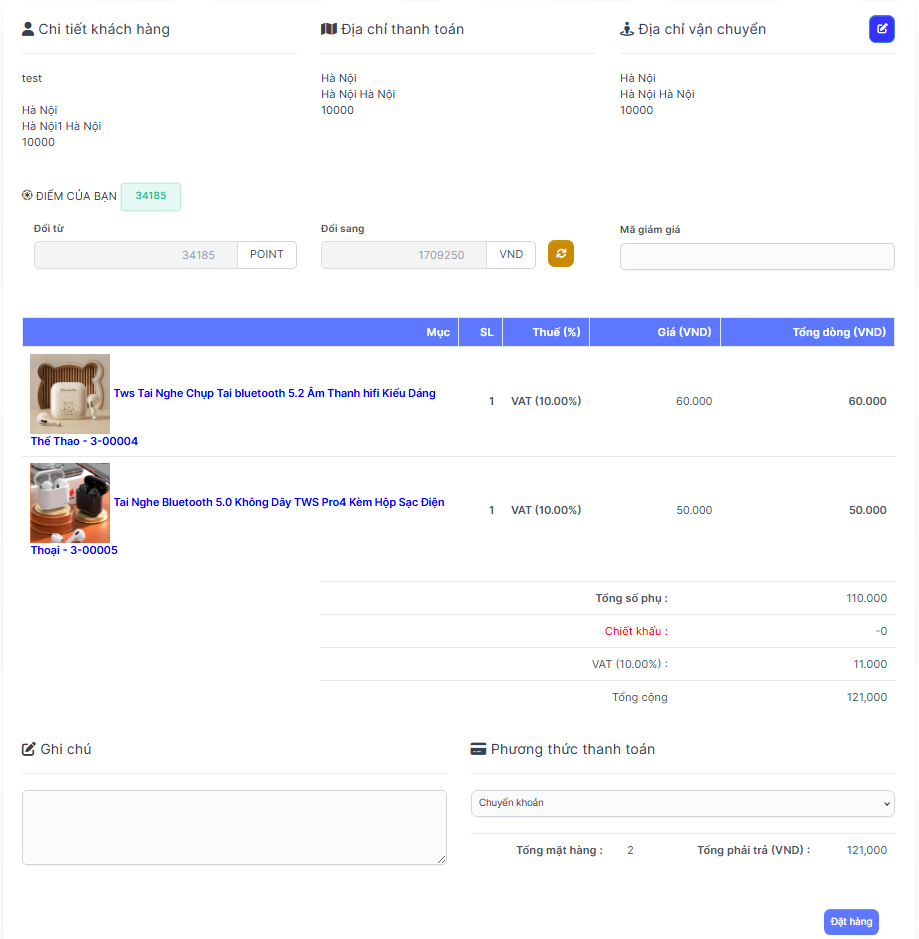Image resolution: width=919 pixels, height=939 pixels.
Task: Click the green 34185 points badge
Action: [151, 196]
